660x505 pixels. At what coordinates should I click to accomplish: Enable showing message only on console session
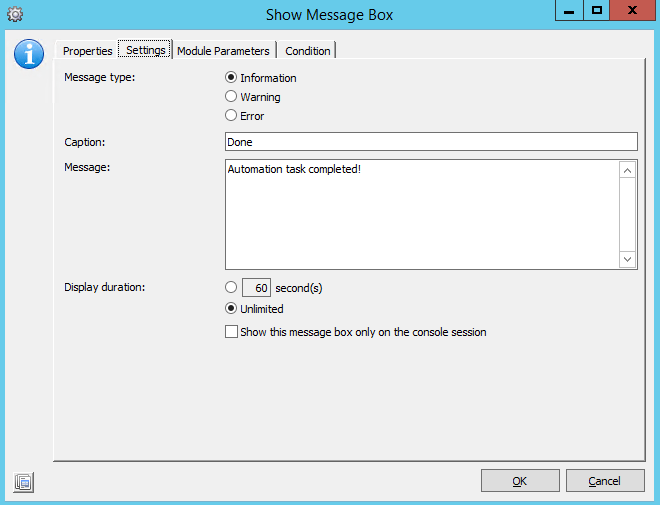click(x=232, y=332)
